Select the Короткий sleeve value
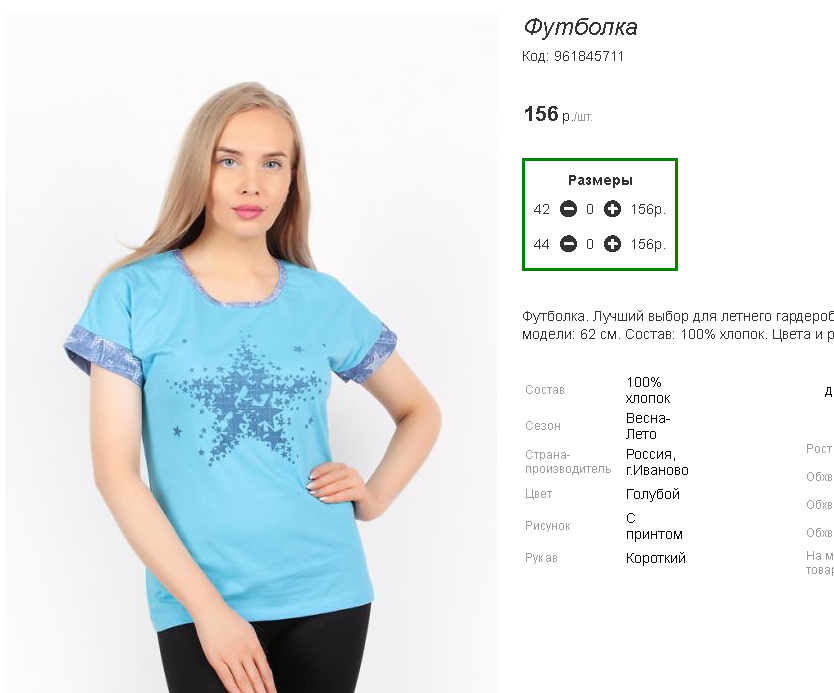This screenshot has width=834, height=693. tap(655, 558)
